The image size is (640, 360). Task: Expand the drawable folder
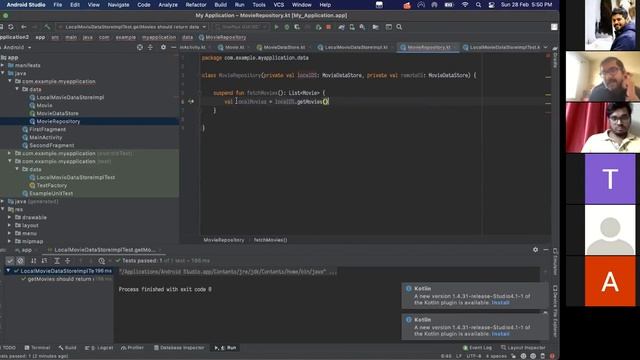(x=10, y=218)
